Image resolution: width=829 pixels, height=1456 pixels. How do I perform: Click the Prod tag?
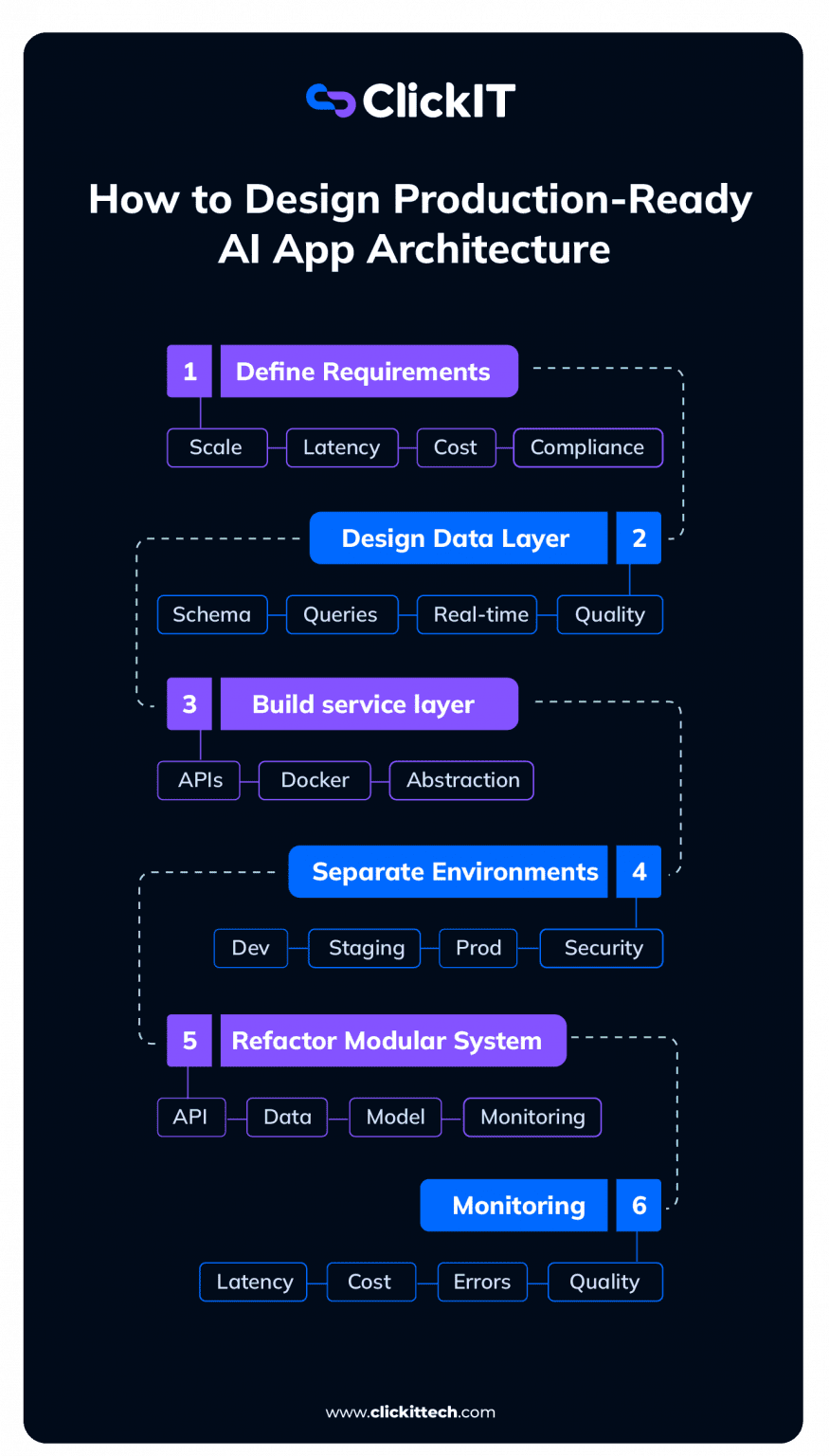point(478,948)
